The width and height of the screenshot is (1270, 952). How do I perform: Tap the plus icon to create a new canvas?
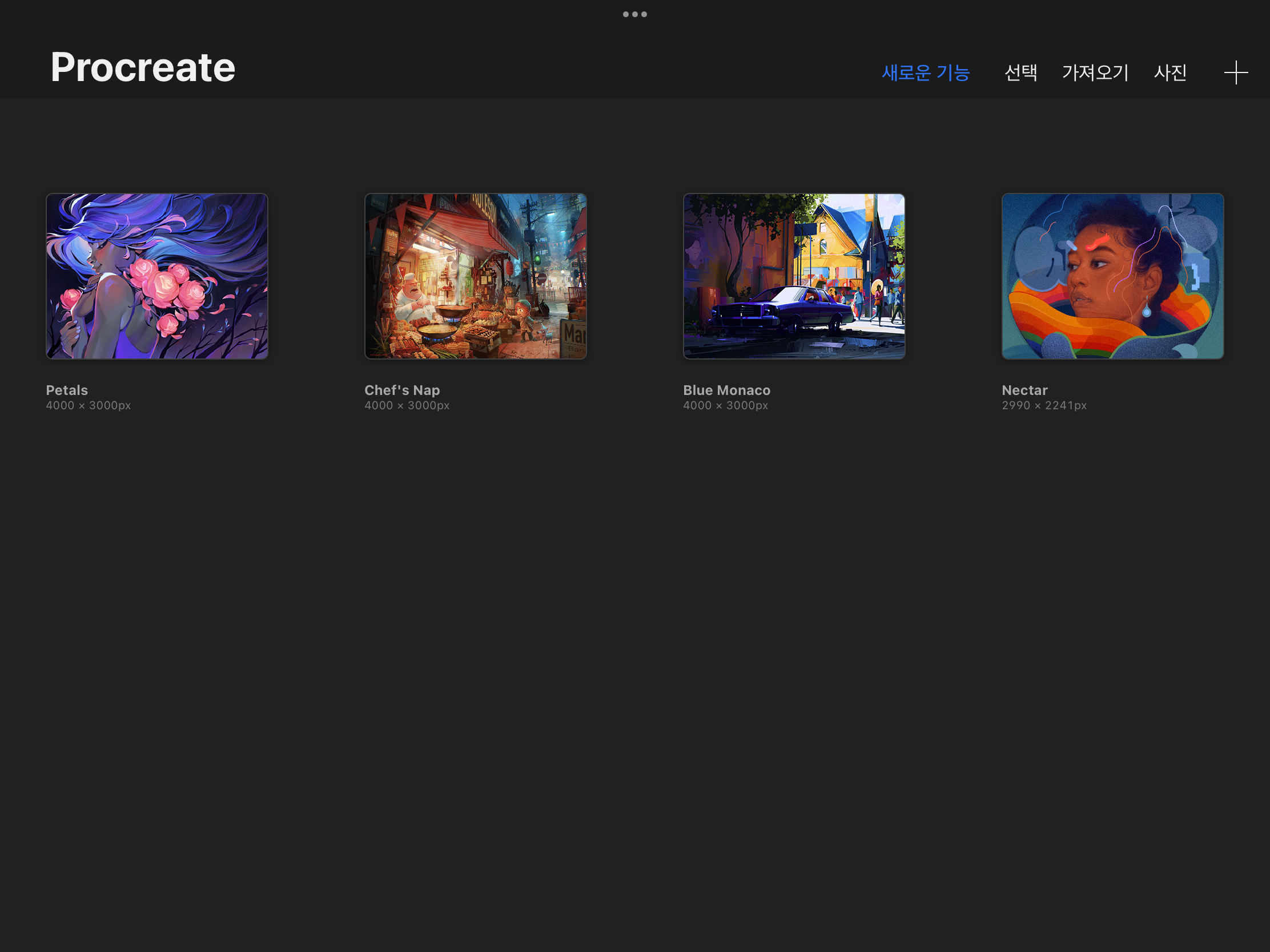point(1236,73)
